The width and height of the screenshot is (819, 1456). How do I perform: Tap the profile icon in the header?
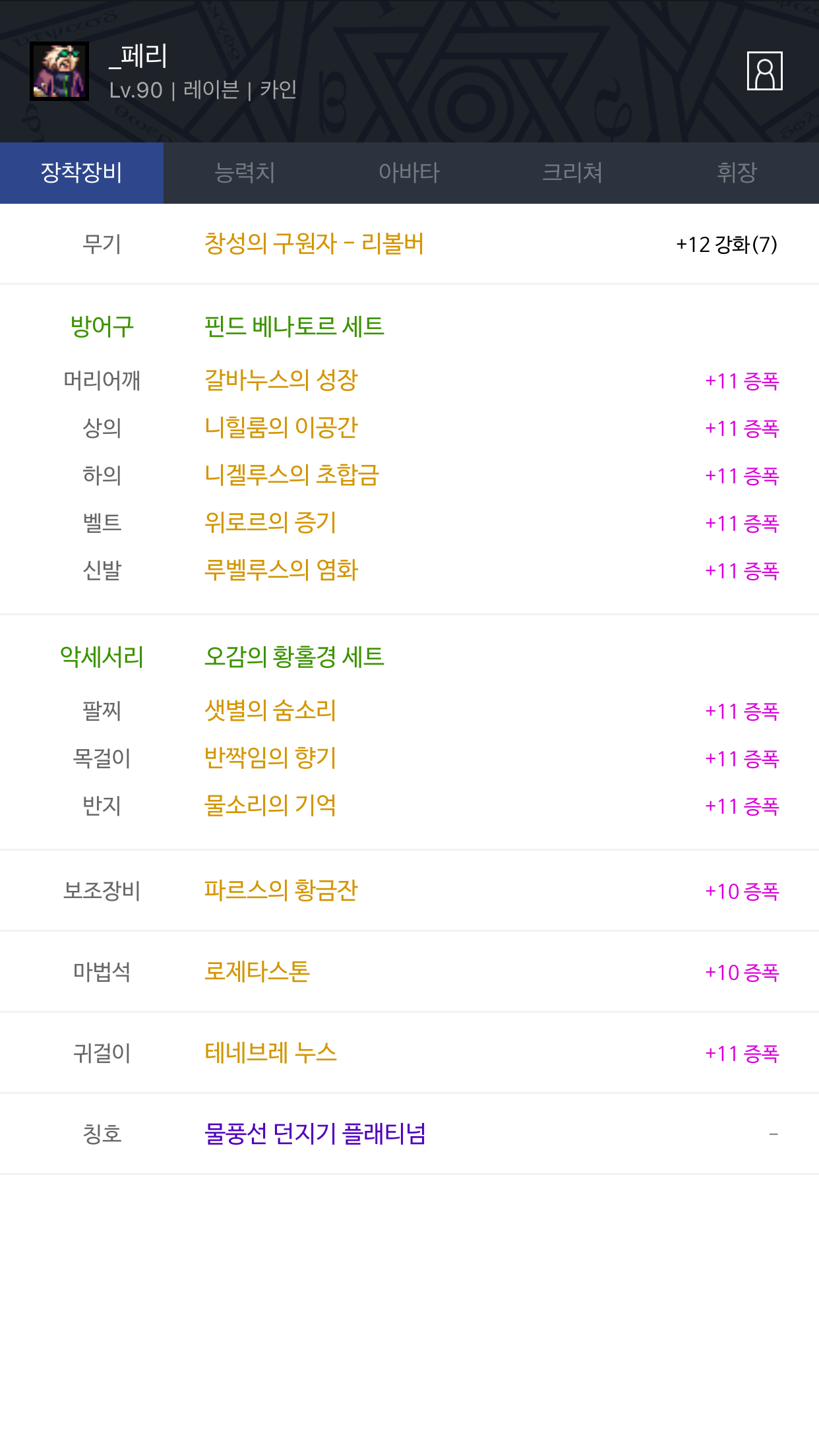[x=764, y=71]
